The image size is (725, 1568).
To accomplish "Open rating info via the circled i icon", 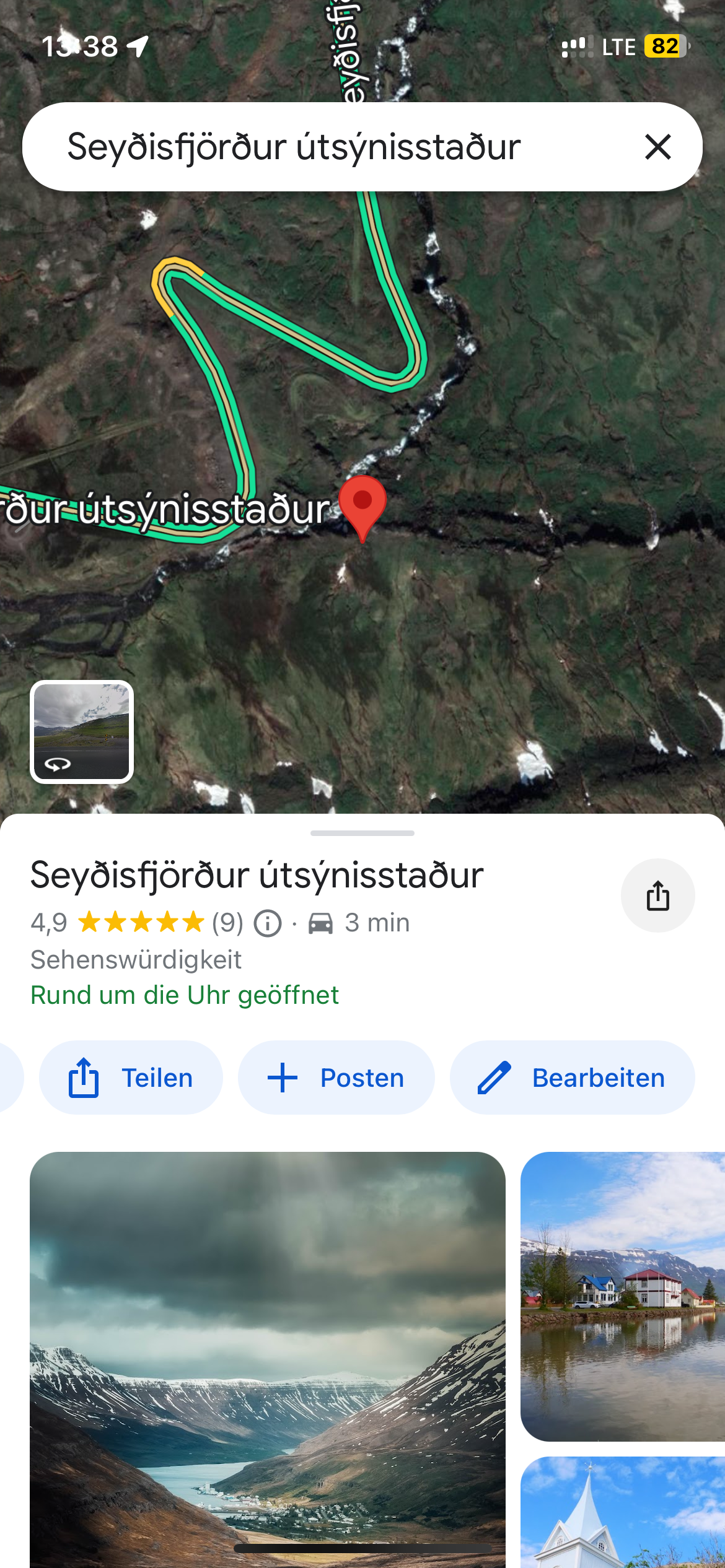I will point(268,923).
